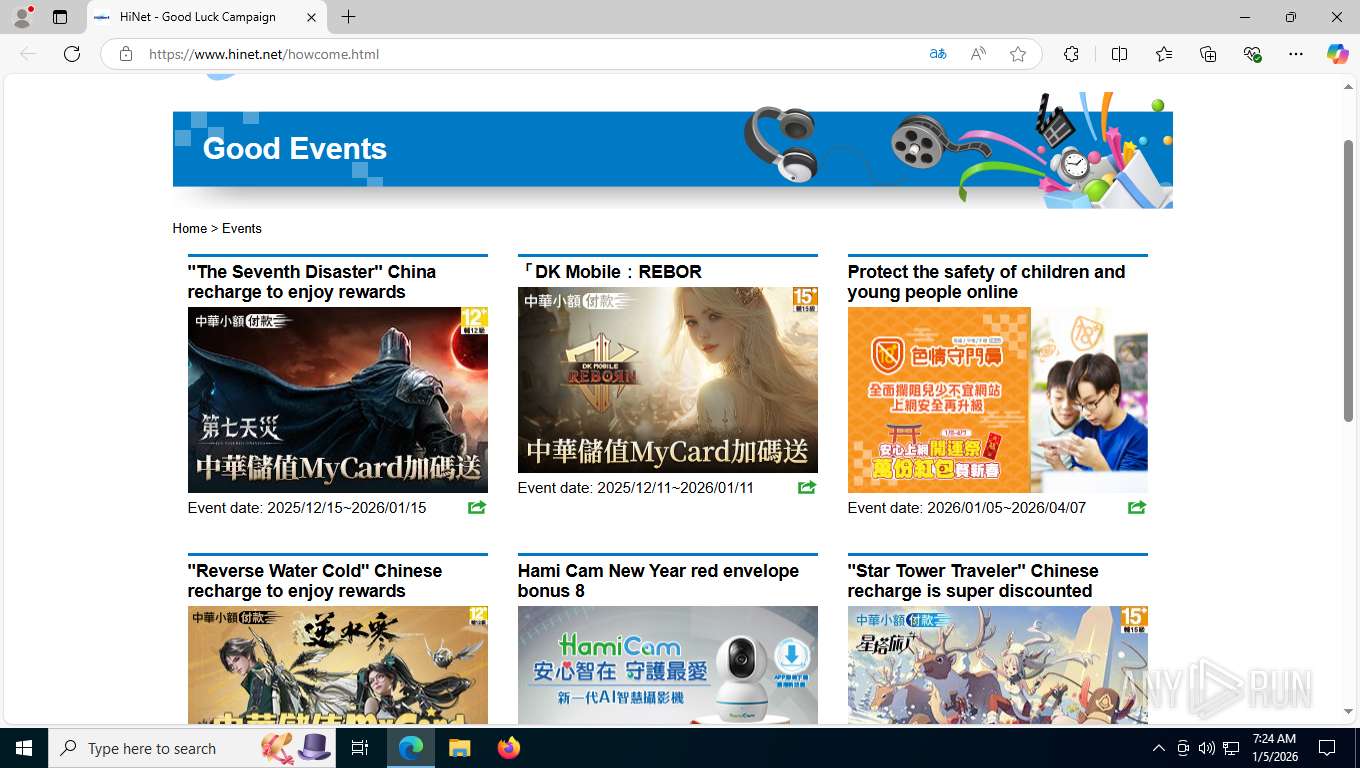This screenshot has height=768, width=1360.
Task: Open the DK Mobile：REBOR event title
Action: pos(610,272)
